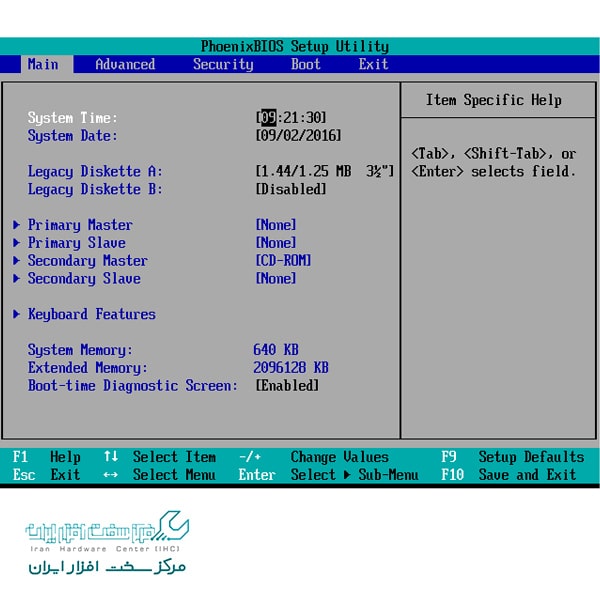
Task: Open Secondary Slave sub-menu label
Action: pos(84,279)
